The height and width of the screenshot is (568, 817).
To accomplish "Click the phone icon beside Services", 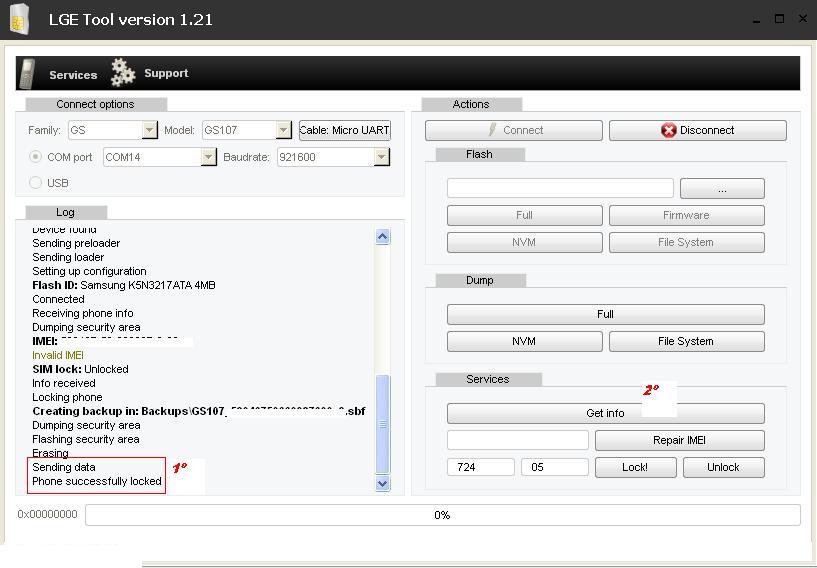I will 27,73.
